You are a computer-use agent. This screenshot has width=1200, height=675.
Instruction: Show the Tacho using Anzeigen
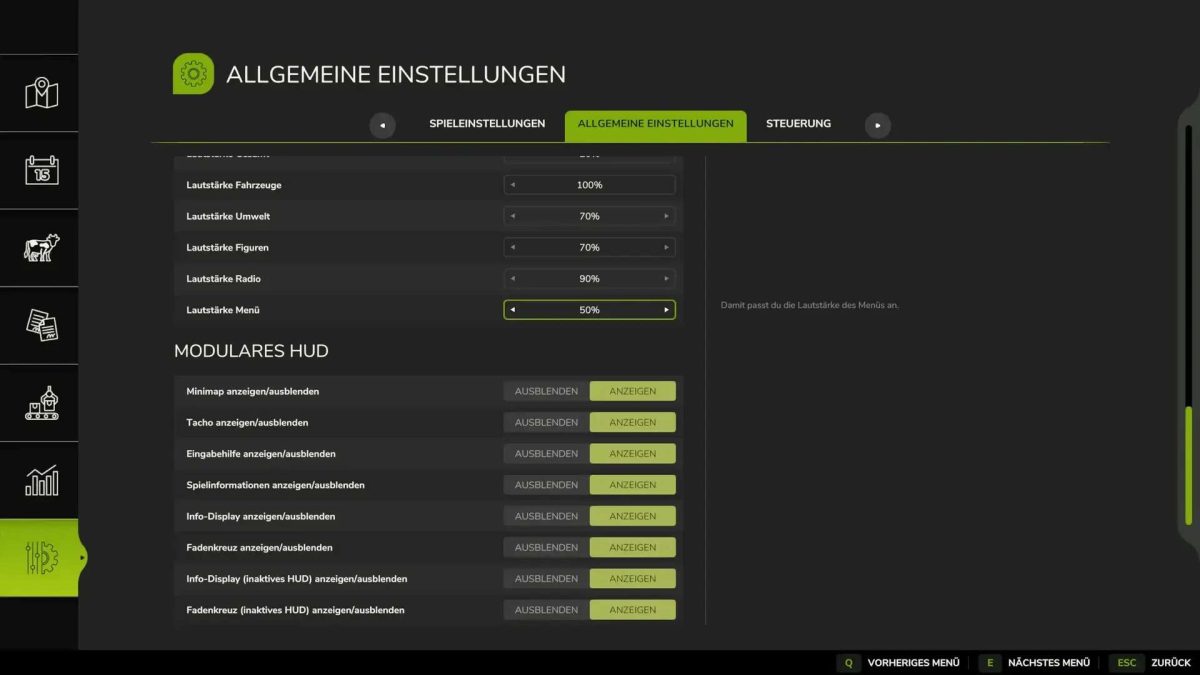point(632,421)
